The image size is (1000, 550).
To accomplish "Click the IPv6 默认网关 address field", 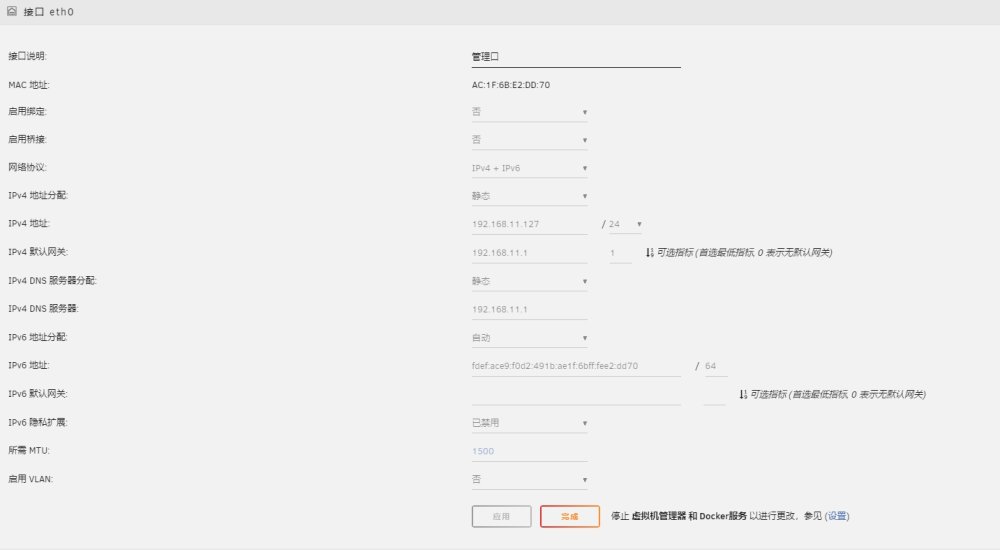I will coord(576,394).
